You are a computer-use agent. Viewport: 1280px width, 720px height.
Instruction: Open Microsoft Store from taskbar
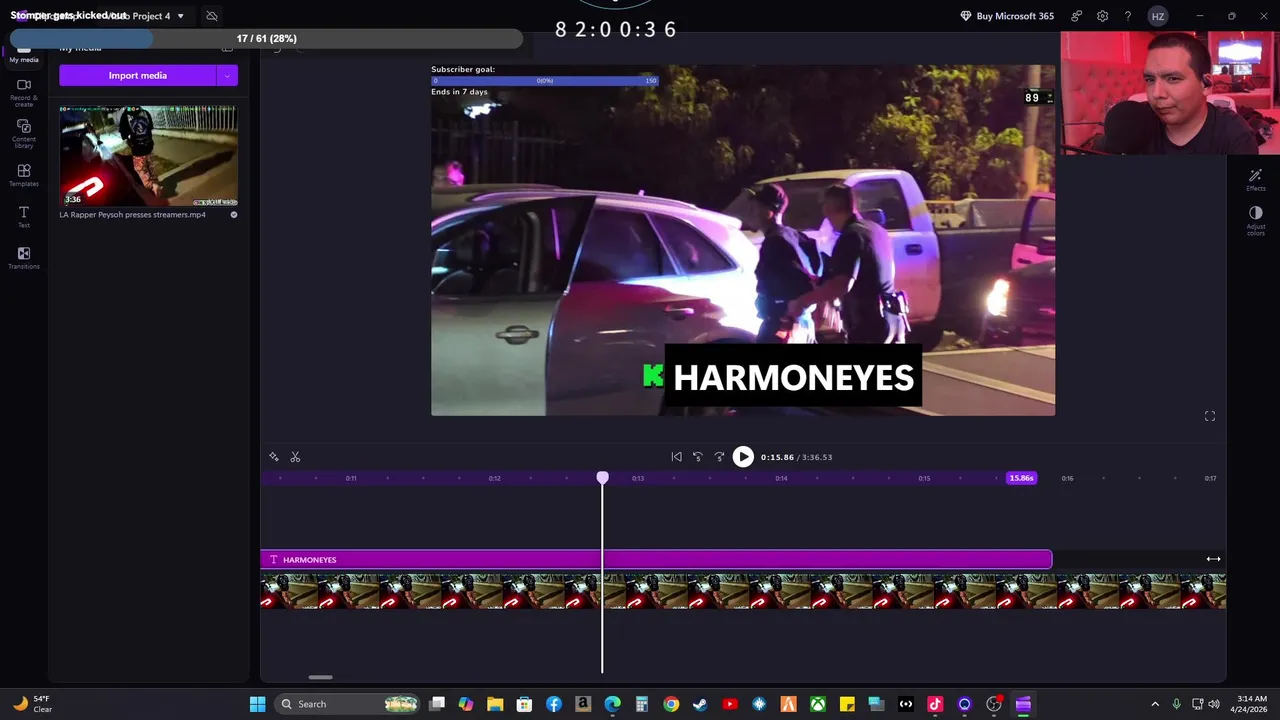(x=524, y=704)
